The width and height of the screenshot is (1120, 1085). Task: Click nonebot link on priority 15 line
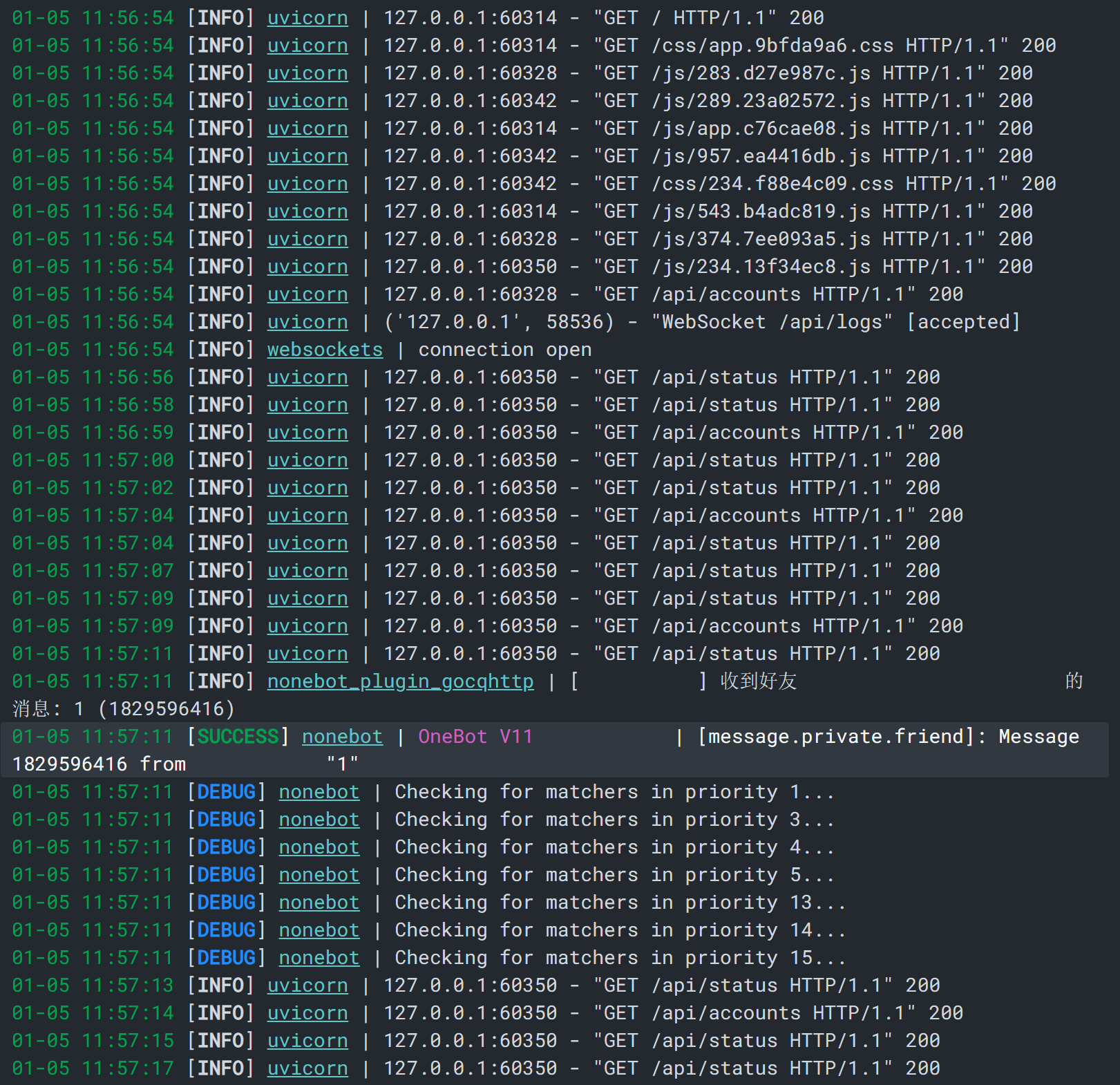(x=319, y=958)
